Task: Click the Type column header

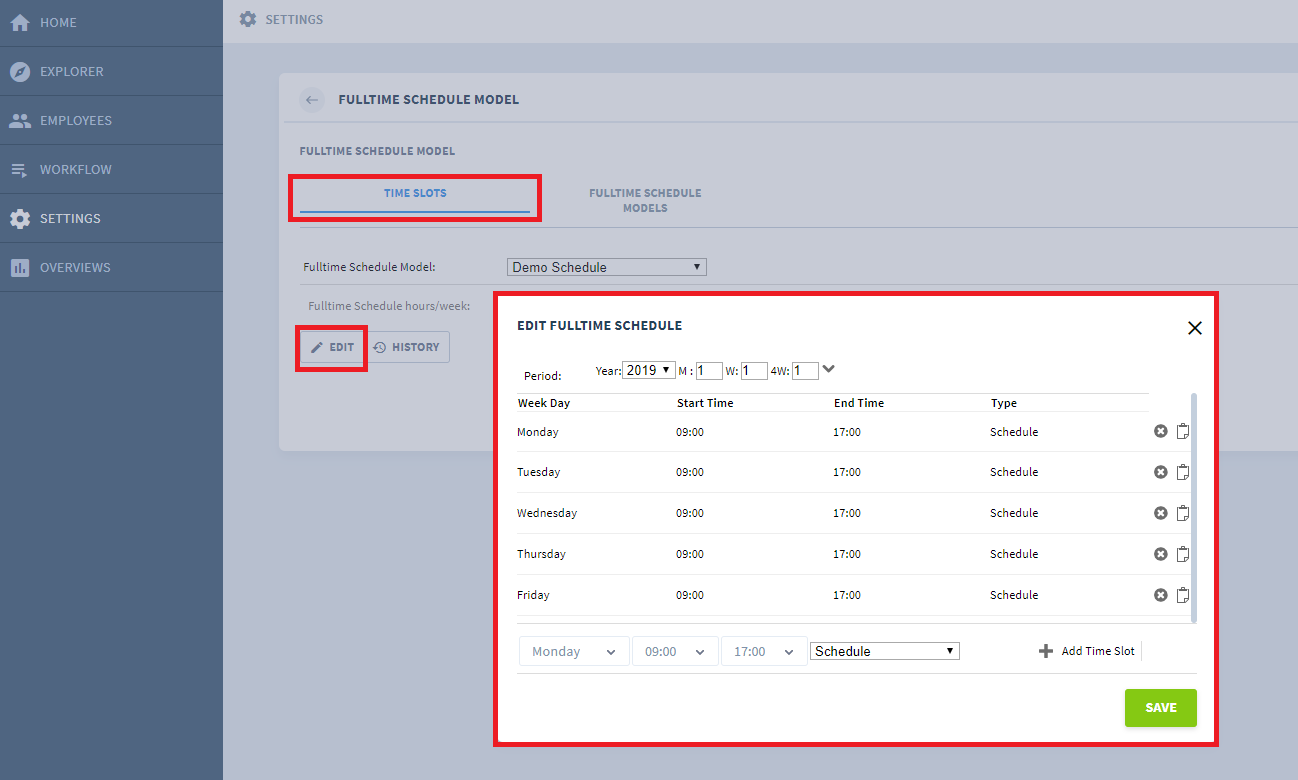Action: (1004, 403)
